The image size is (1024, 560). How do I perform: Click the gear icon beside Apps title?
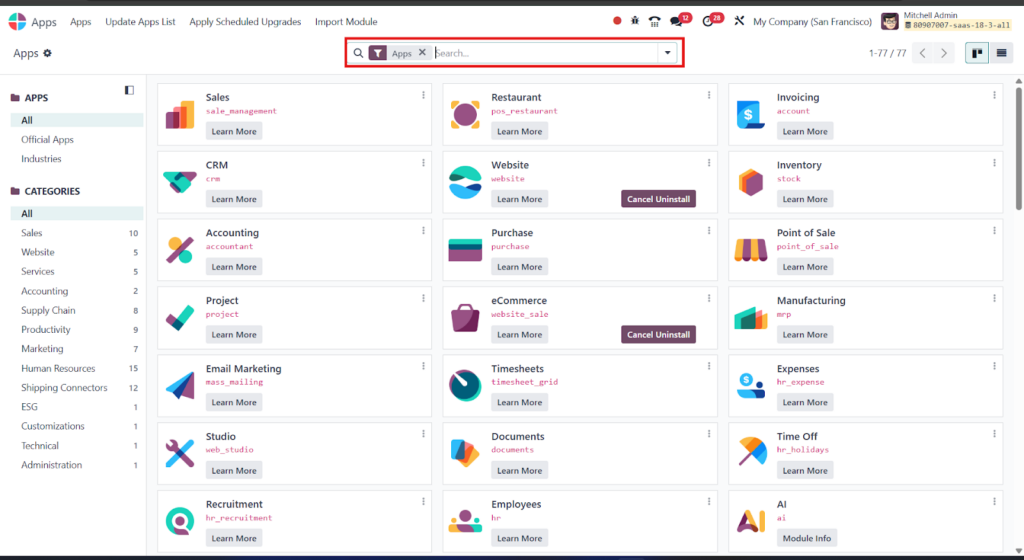tap(47, 53)
